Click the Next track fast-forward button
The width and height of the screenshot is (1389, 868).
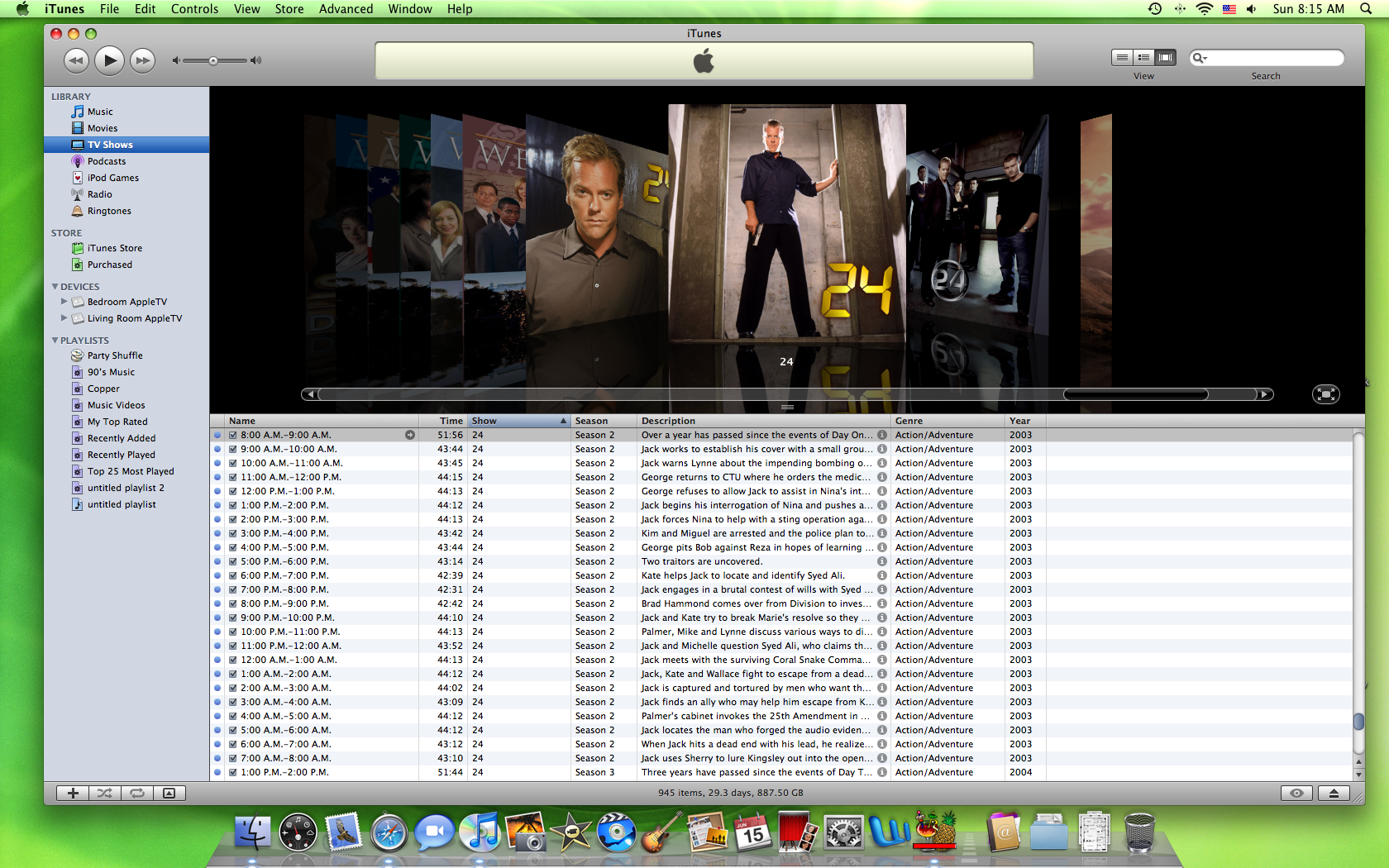pyautogui.click(x=143, y=60)
